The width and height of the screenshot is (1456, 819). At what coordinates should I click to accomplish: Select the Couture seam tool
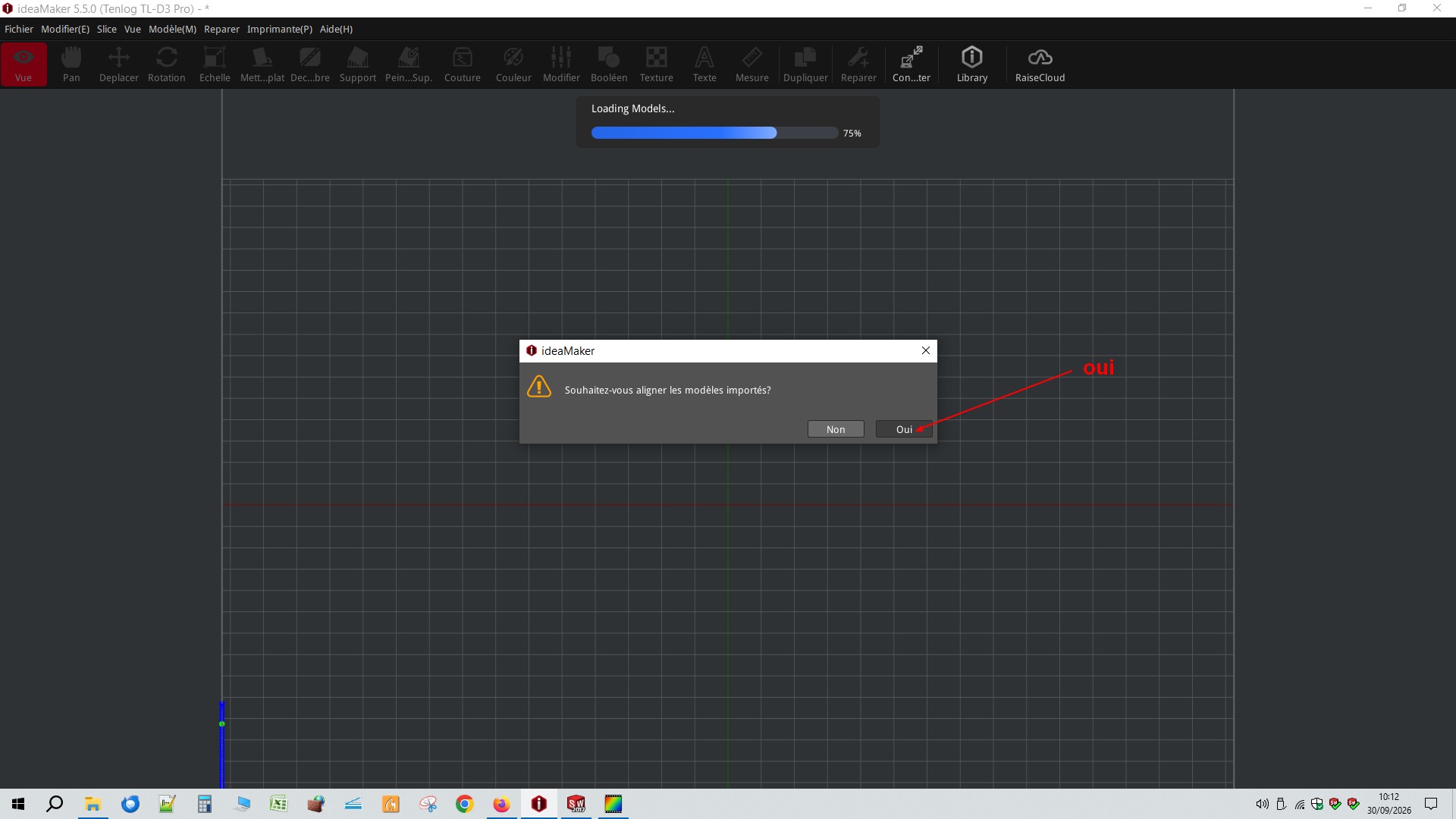tap(463, 64)
